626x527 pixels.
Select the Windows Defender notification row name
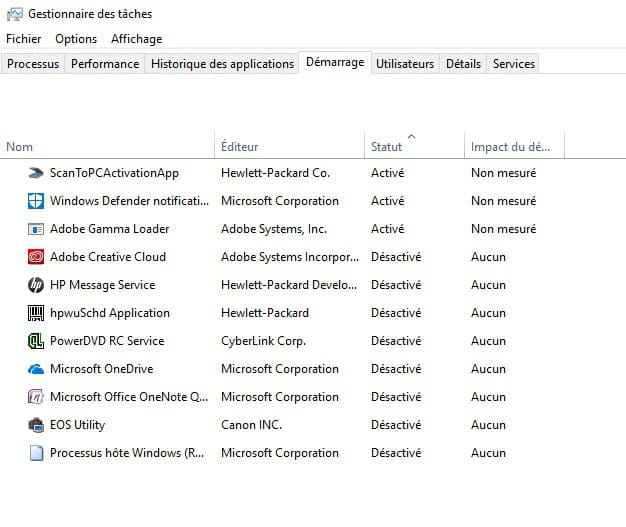click(x=129, y=201)
